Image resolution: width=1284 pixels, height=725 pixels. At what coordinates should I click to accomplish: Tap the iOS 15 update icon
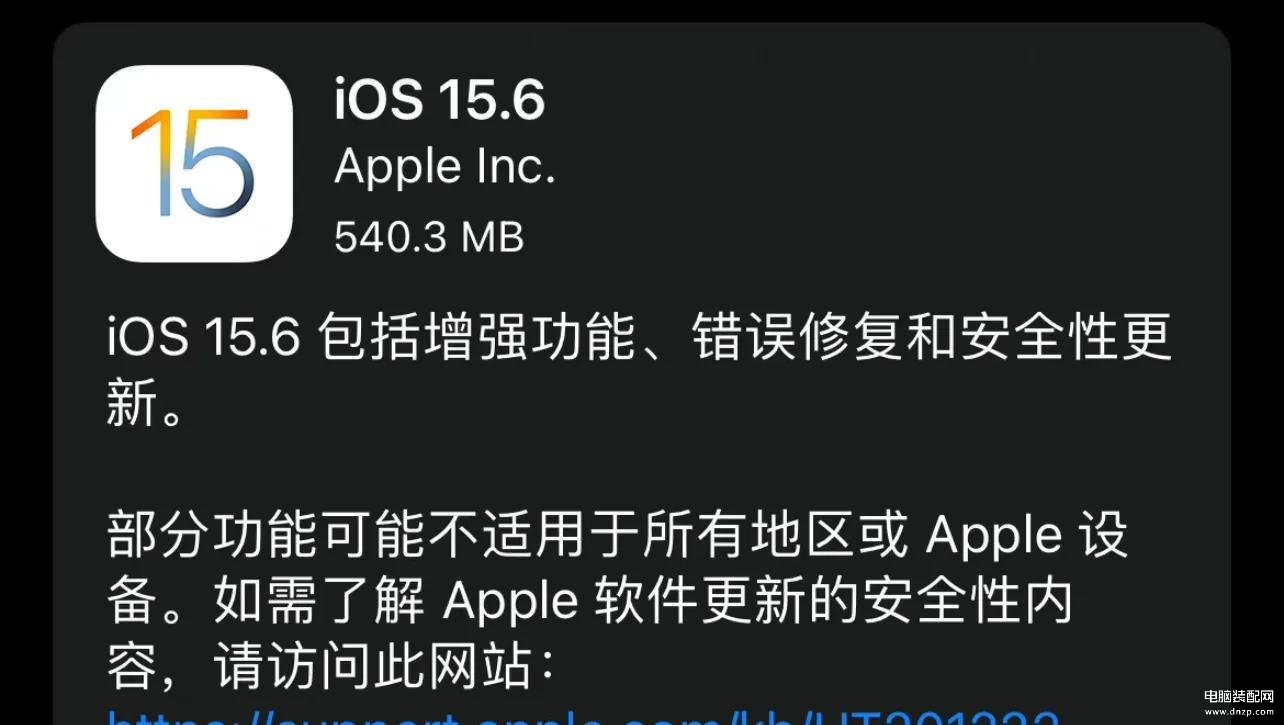tap(194, 163)
